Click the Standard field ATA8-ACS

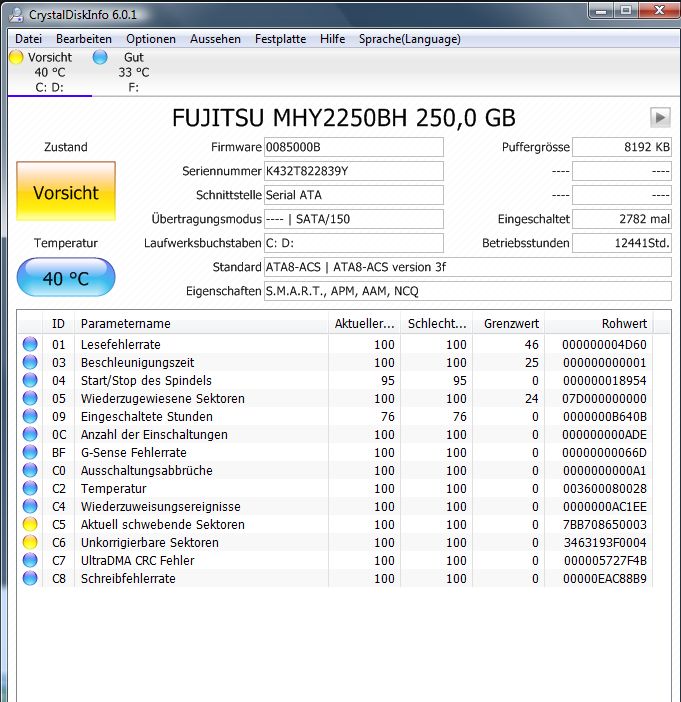coord(468,267)
